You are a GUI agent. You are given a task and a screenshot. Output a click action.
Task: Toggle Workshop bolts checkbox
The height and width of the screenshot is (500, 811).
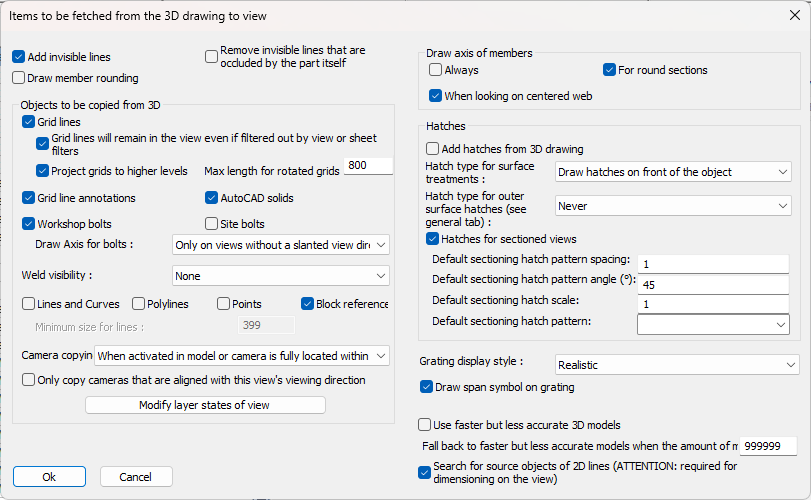[x=29, y=223]
